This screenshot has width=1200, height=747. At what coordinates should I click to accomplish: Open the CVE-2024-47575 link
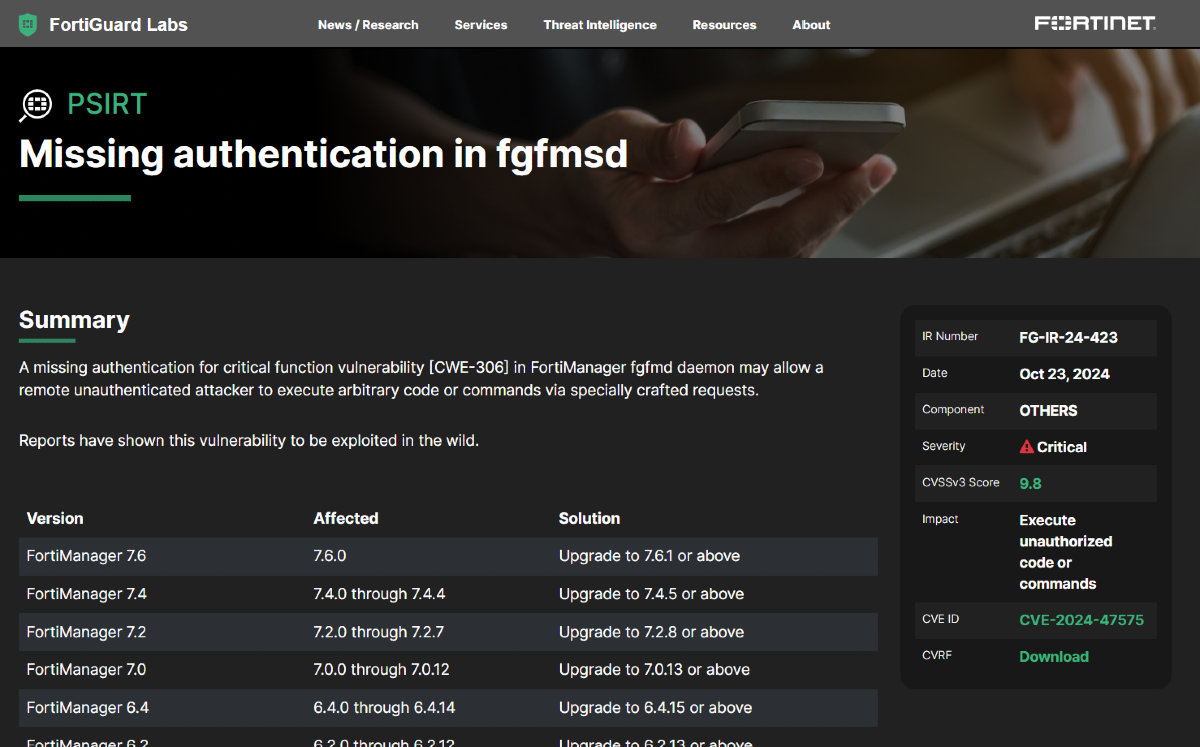click(x=1081, y=620)
